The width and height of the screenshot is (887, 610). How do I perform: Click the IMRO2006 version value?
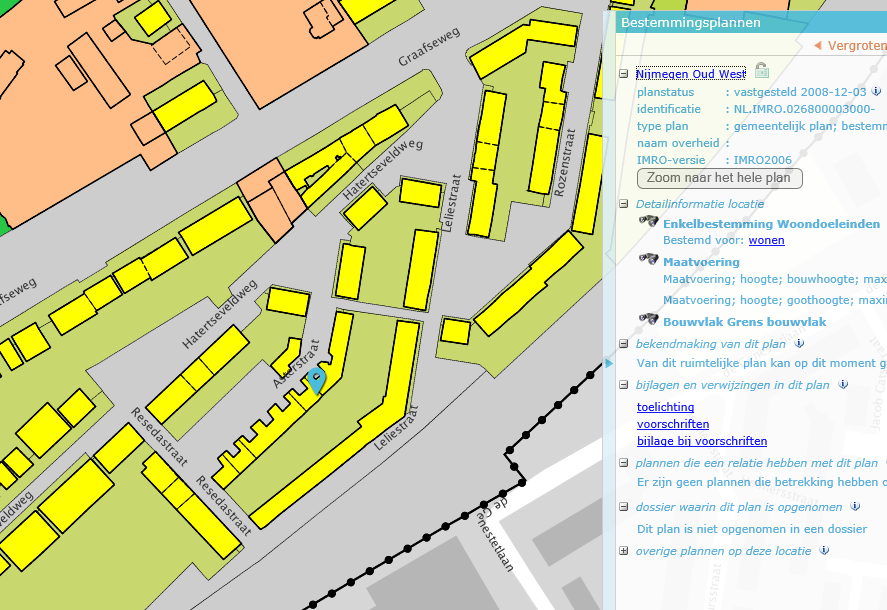click(x=763, y=160)
